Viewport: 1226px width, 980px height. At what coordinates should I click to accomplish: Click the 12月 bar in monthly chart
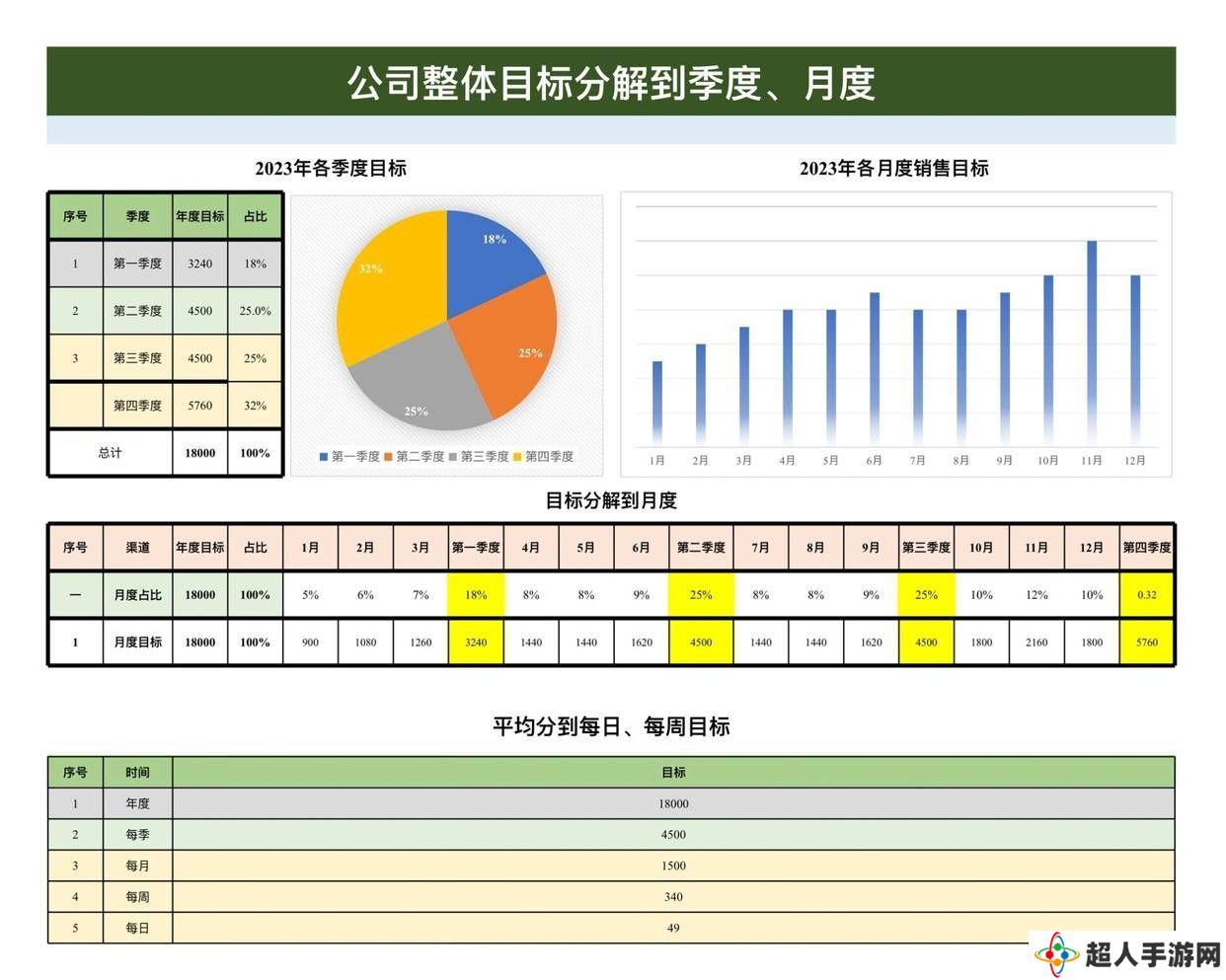point(1135,358)
